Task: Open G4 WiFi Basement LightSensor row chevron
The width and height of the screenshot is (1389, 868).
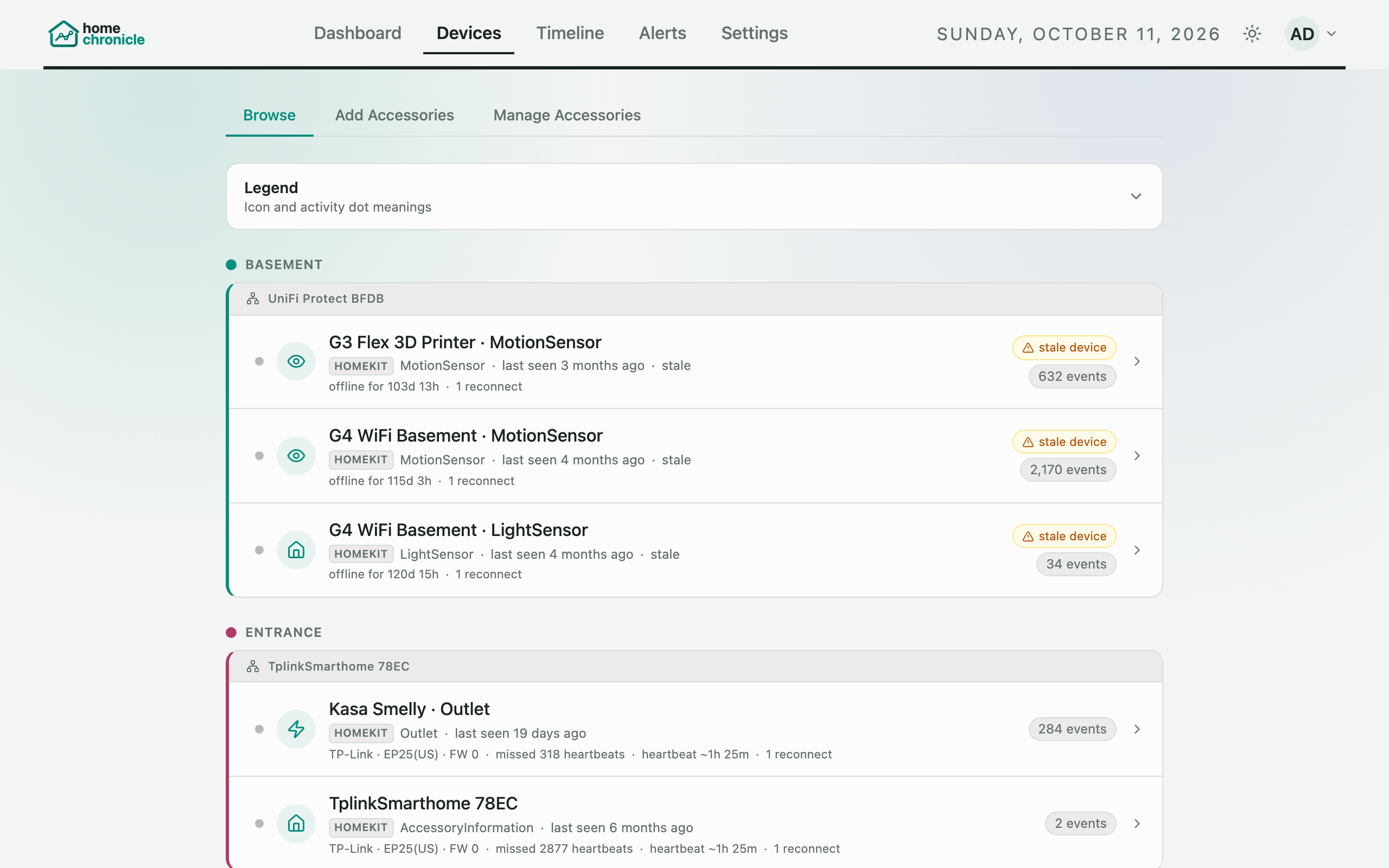Action: tap(1137, 550)
